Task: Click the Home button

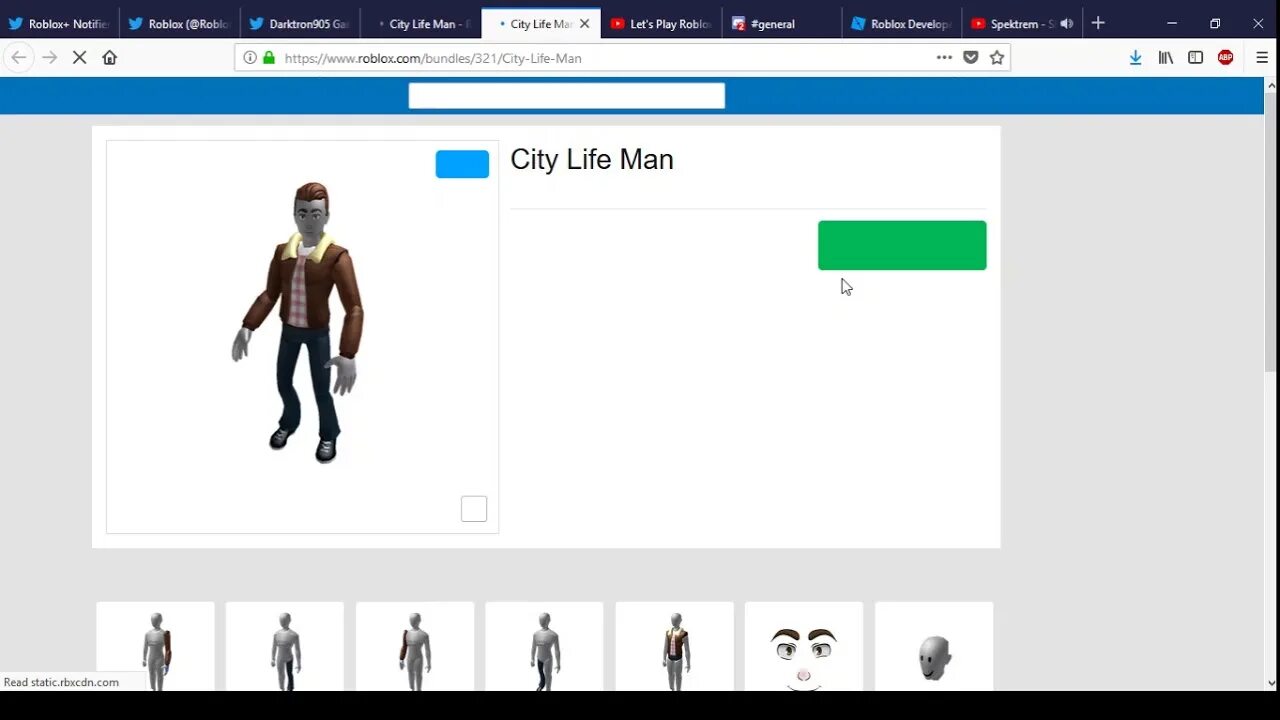Action: click(x=110, y=57)
